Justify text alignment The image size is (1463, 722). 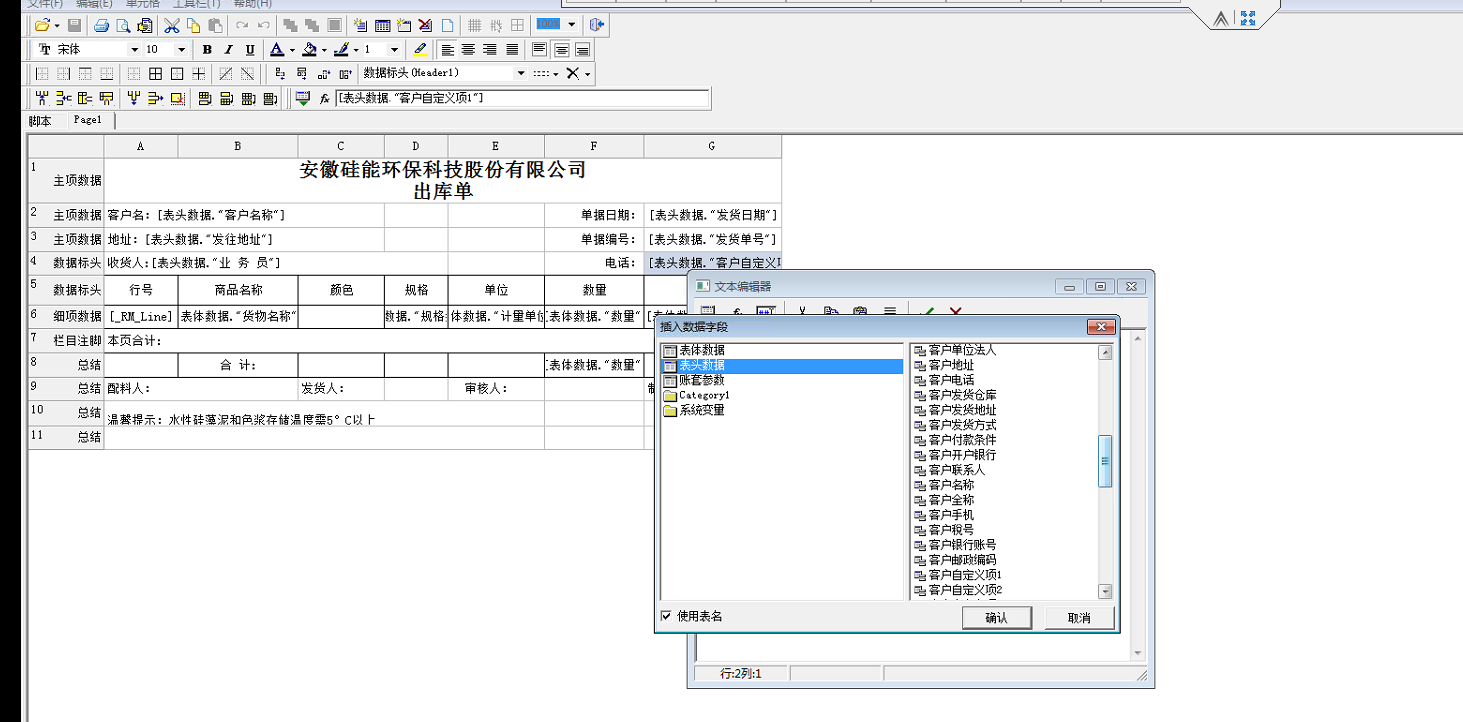tap(512, 50)
